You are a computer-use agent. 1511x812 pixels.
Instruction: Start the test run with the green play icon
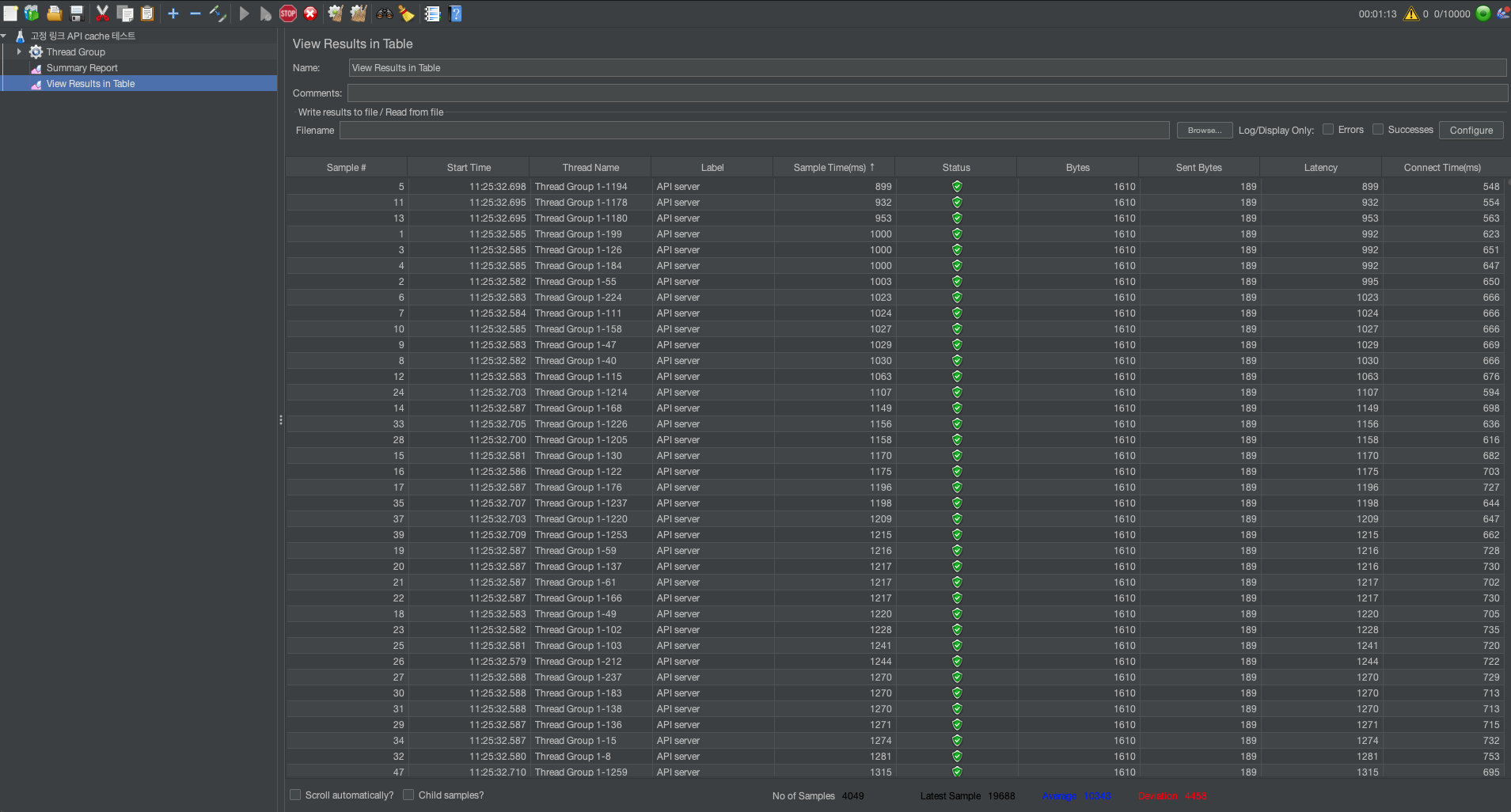coord(244,13)
